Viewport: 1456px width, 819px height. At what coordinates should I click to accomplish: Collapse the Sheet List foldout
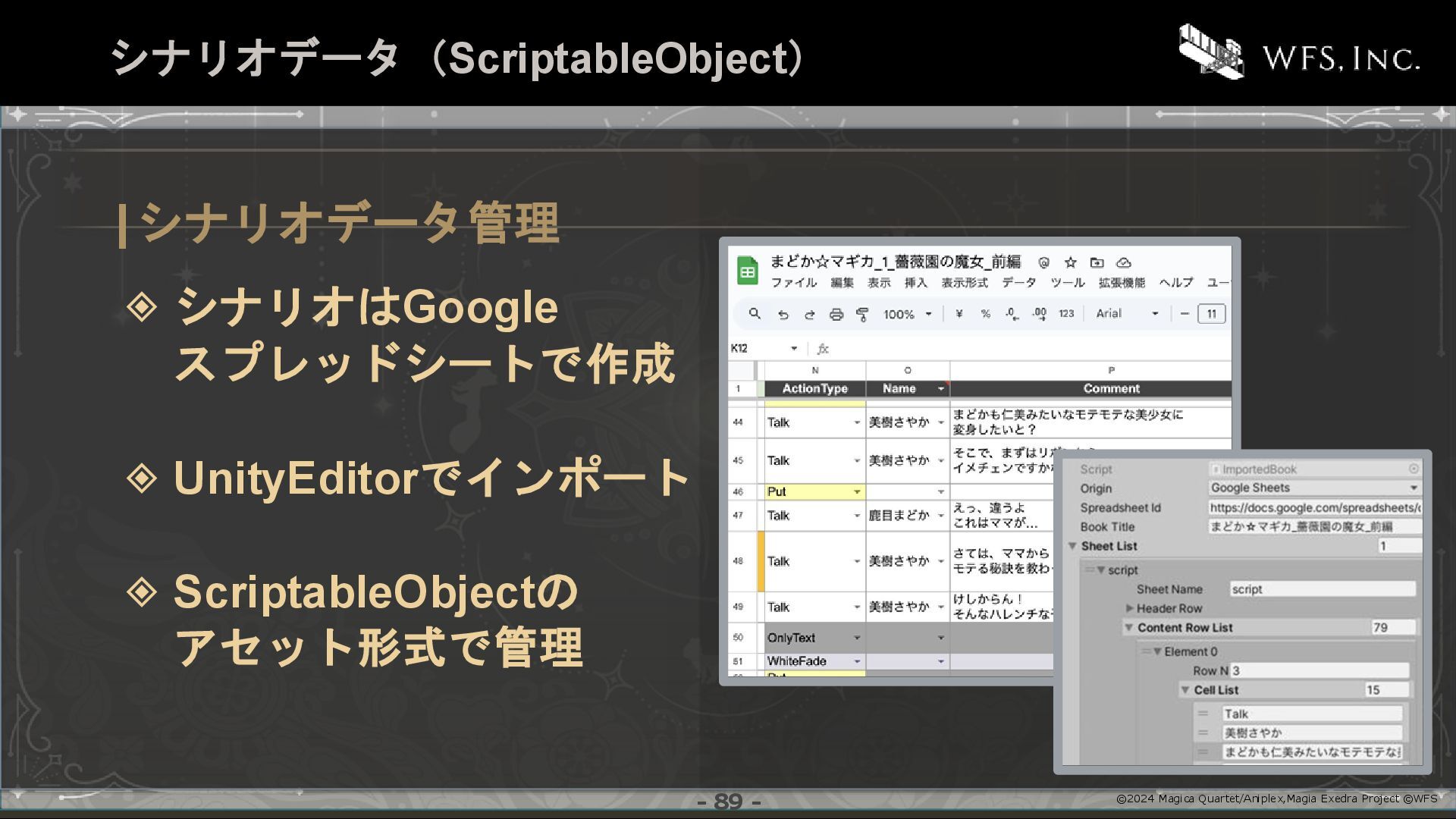tap(1072, 546)
